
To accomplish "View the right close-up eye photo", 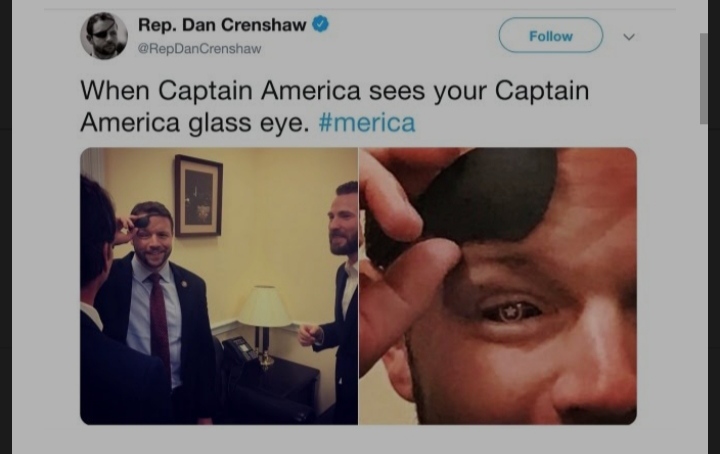I will 498,286.
